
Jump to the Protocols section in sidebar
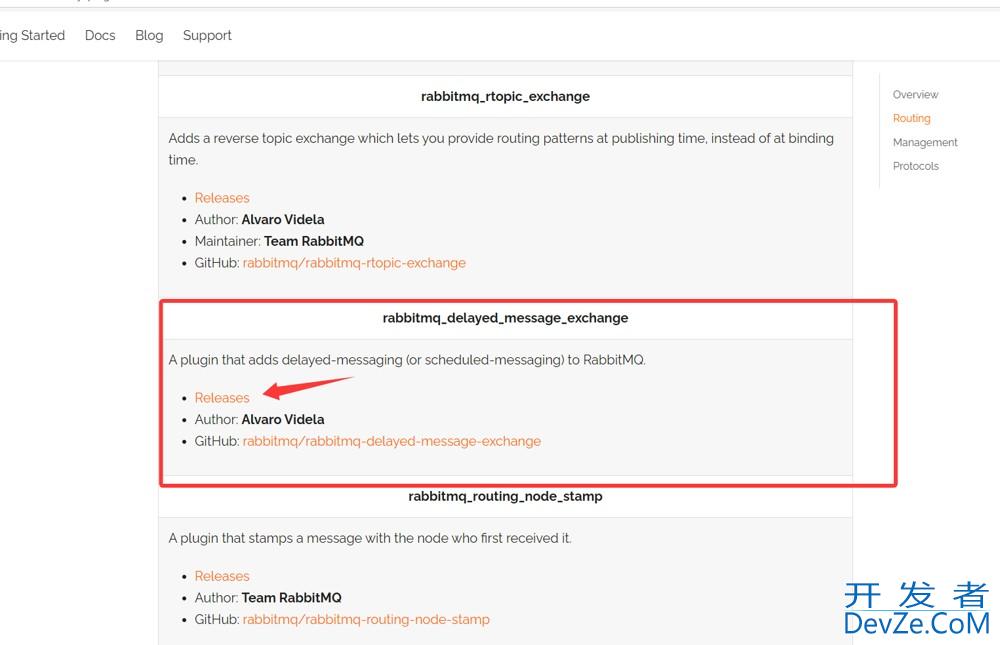(x=916, y=166)
